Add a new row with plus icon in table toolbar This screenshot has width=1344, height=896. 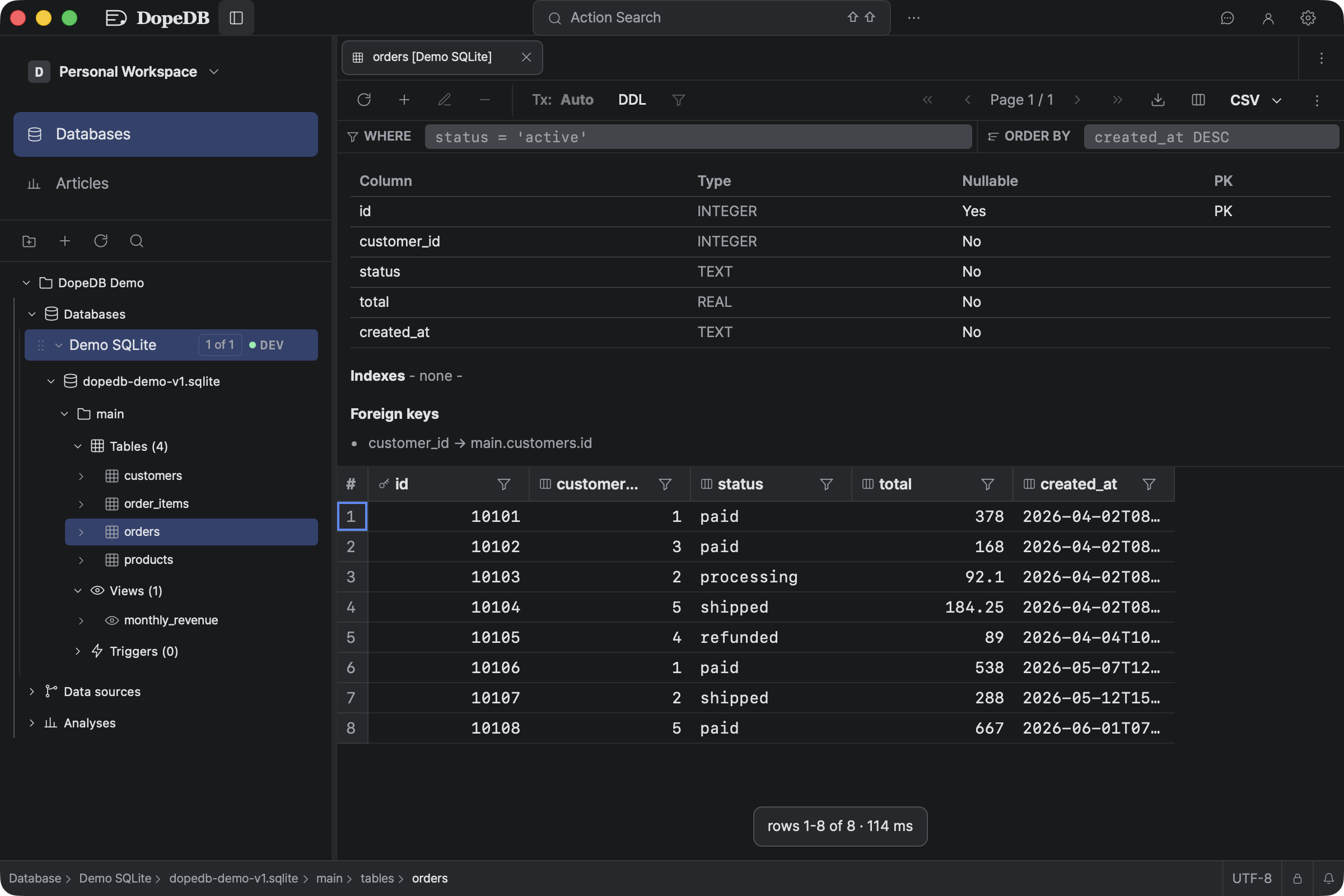[404, 100]
